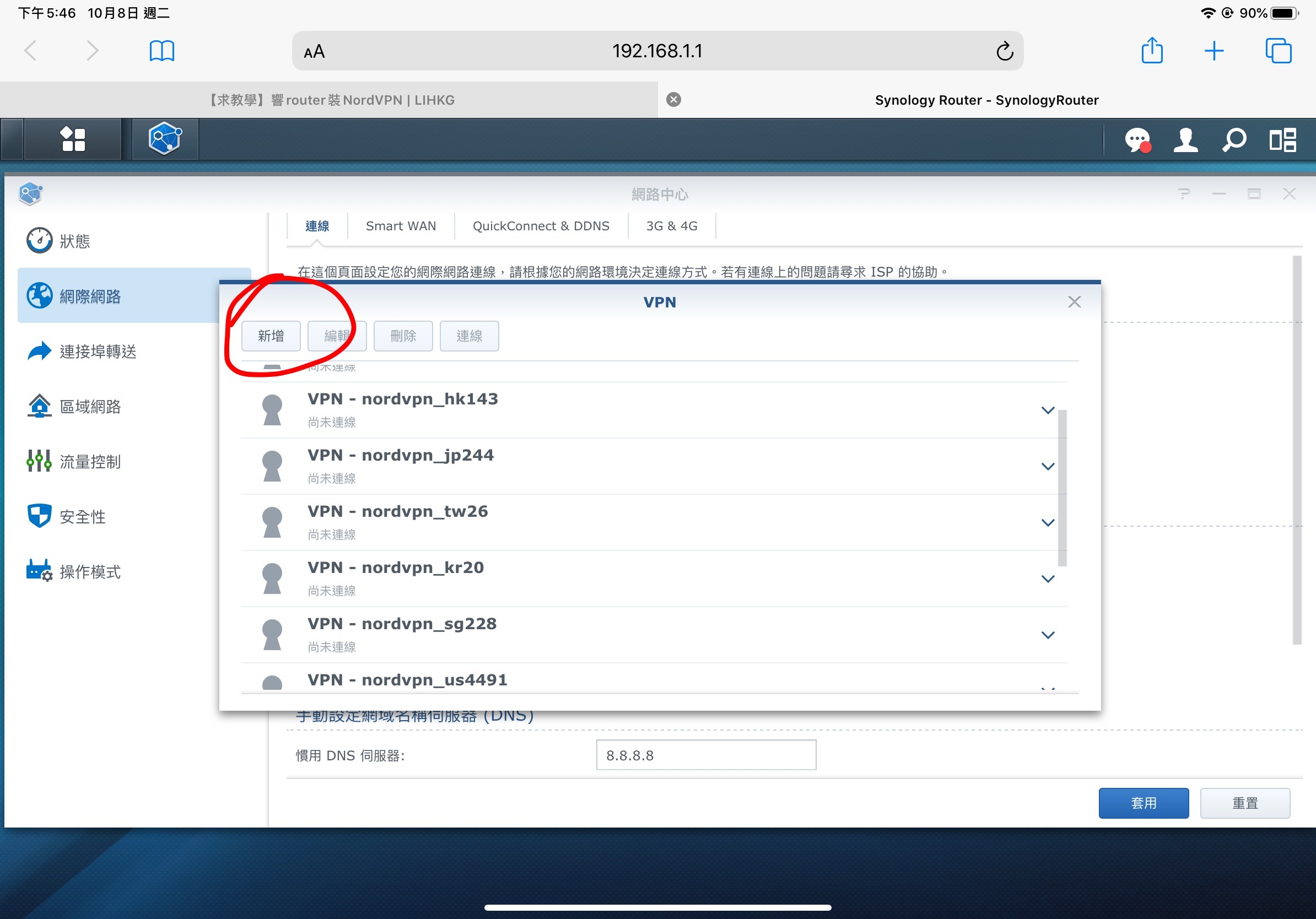Click the nordvpn_kr20 profile icon

(x=272, y=579)
